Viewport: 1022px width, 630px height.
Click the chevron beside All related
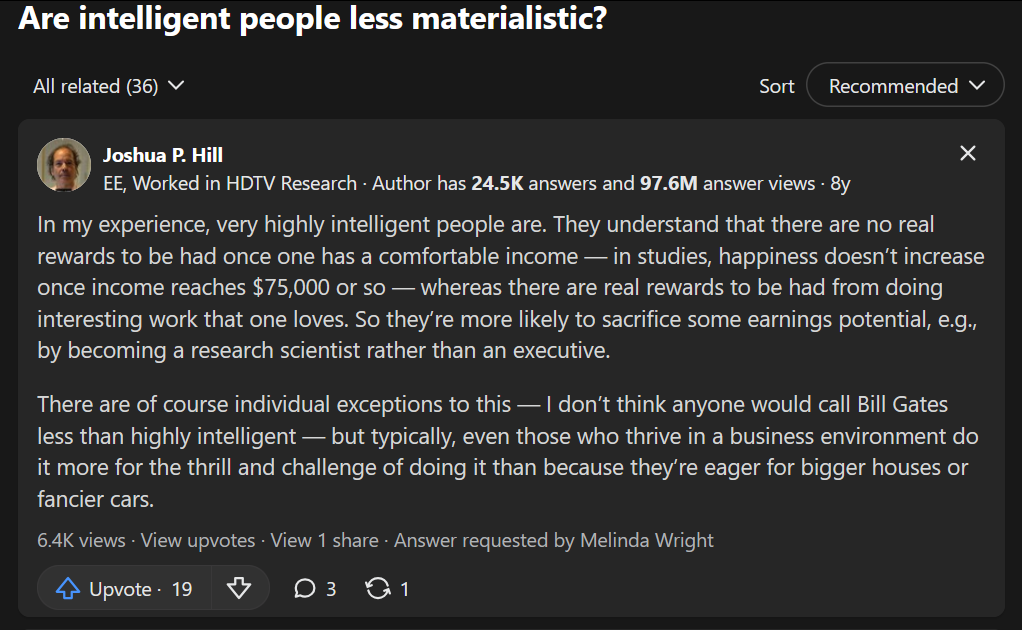click(x=176, y=86)
